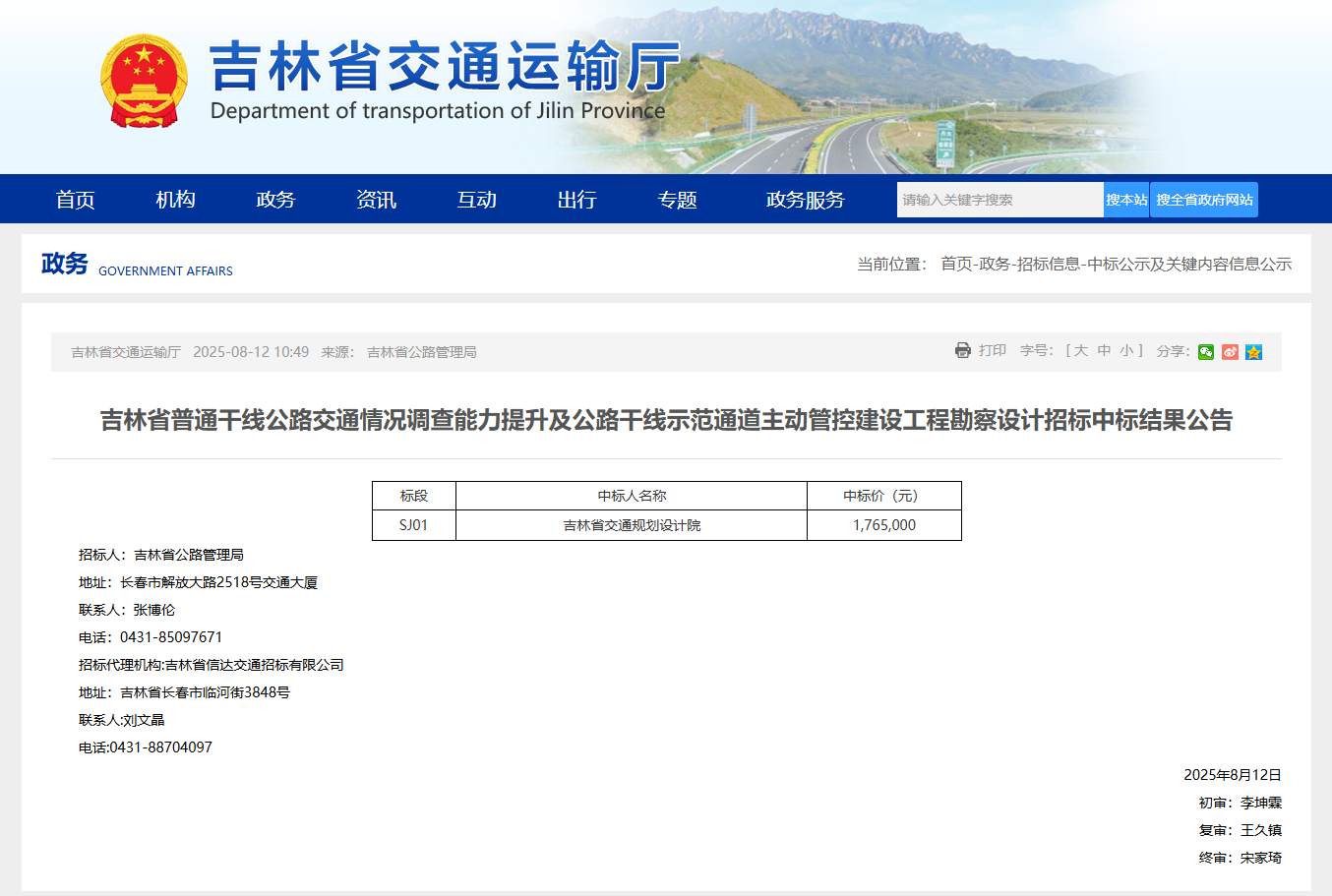
Task: Set font size to 中 (medium)
Action: point(1104,350)
